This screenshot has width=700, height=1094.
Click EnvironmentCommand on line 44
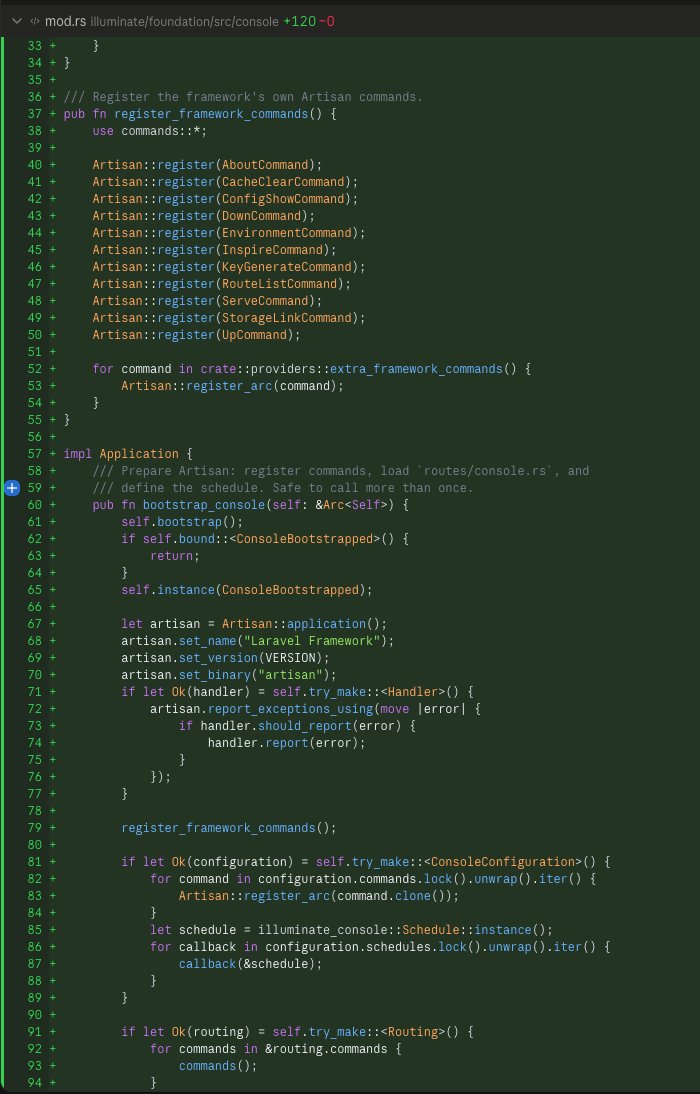tap(286, 232)
